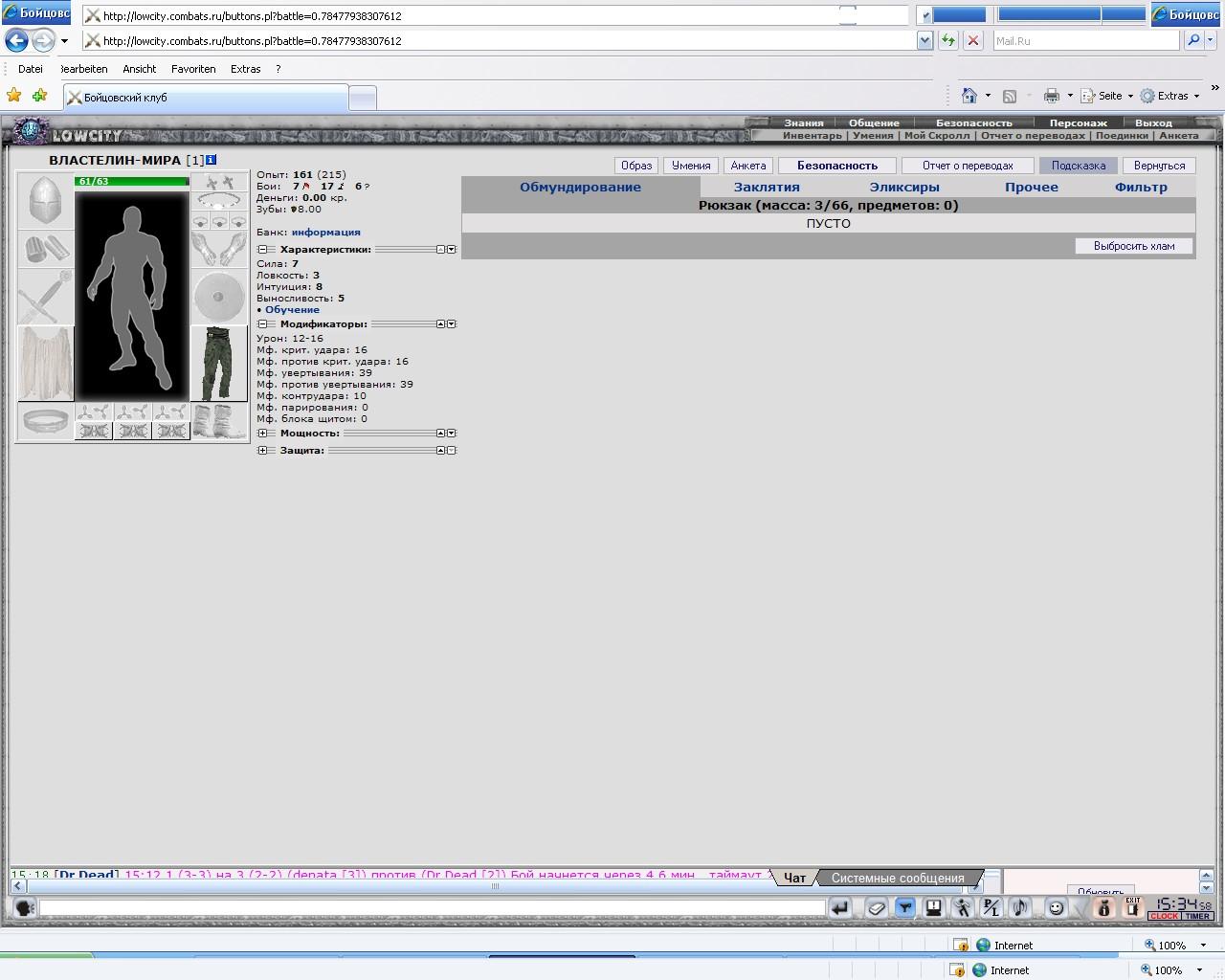Viewport: 1225px width, 980px height.
Task: Toggle sound with the music note icon
Action: pos(1019,908)
